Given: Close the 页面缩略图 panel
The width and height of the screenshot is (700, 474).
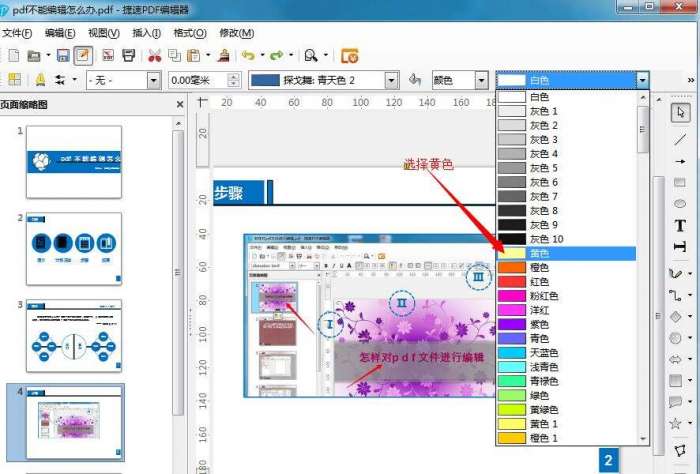Looking at the screenshot, I should point(180,104).
